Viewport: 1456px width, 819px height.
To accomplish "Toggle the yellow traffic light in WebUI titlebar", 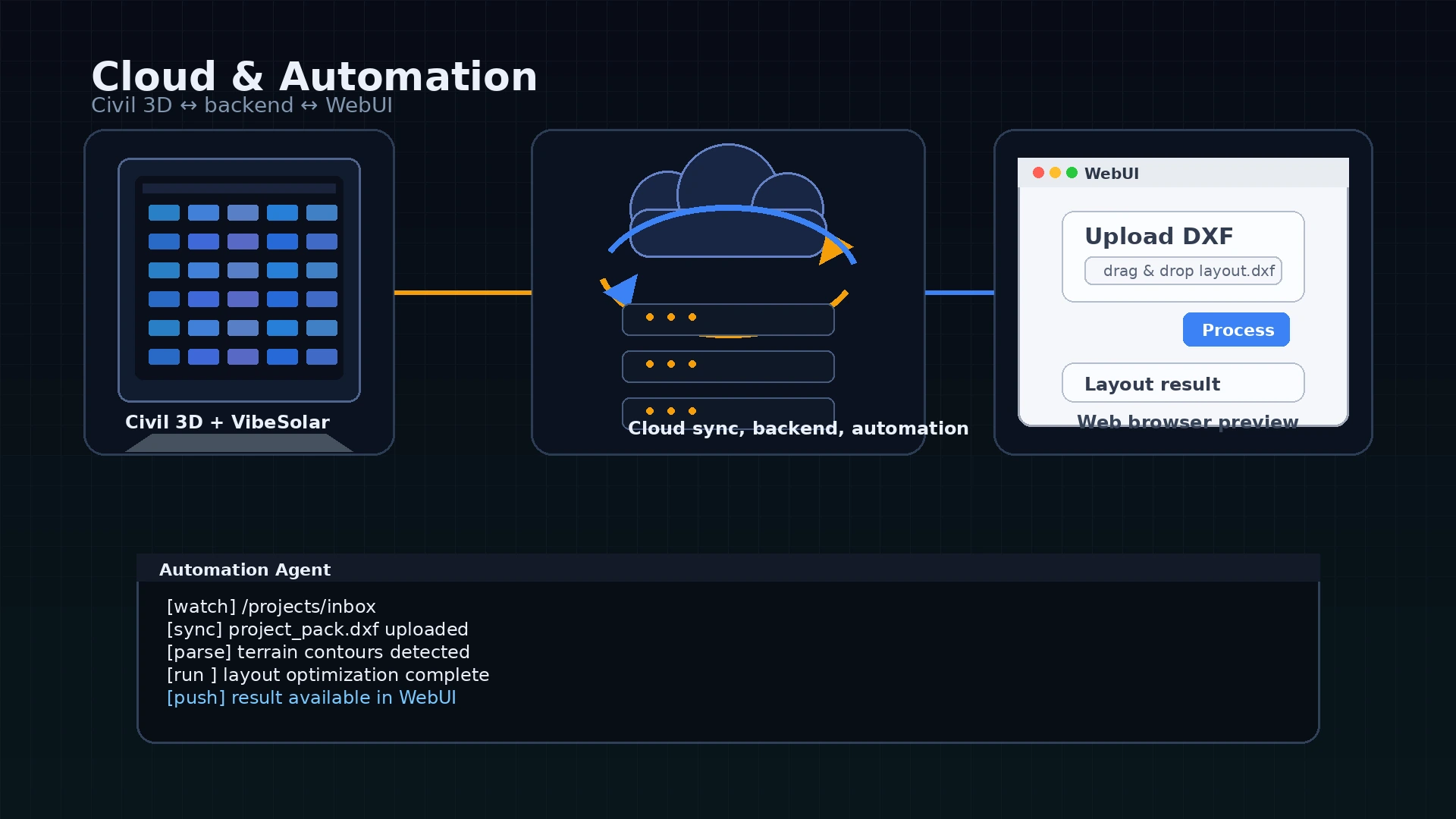I will tap(1055, 173).
